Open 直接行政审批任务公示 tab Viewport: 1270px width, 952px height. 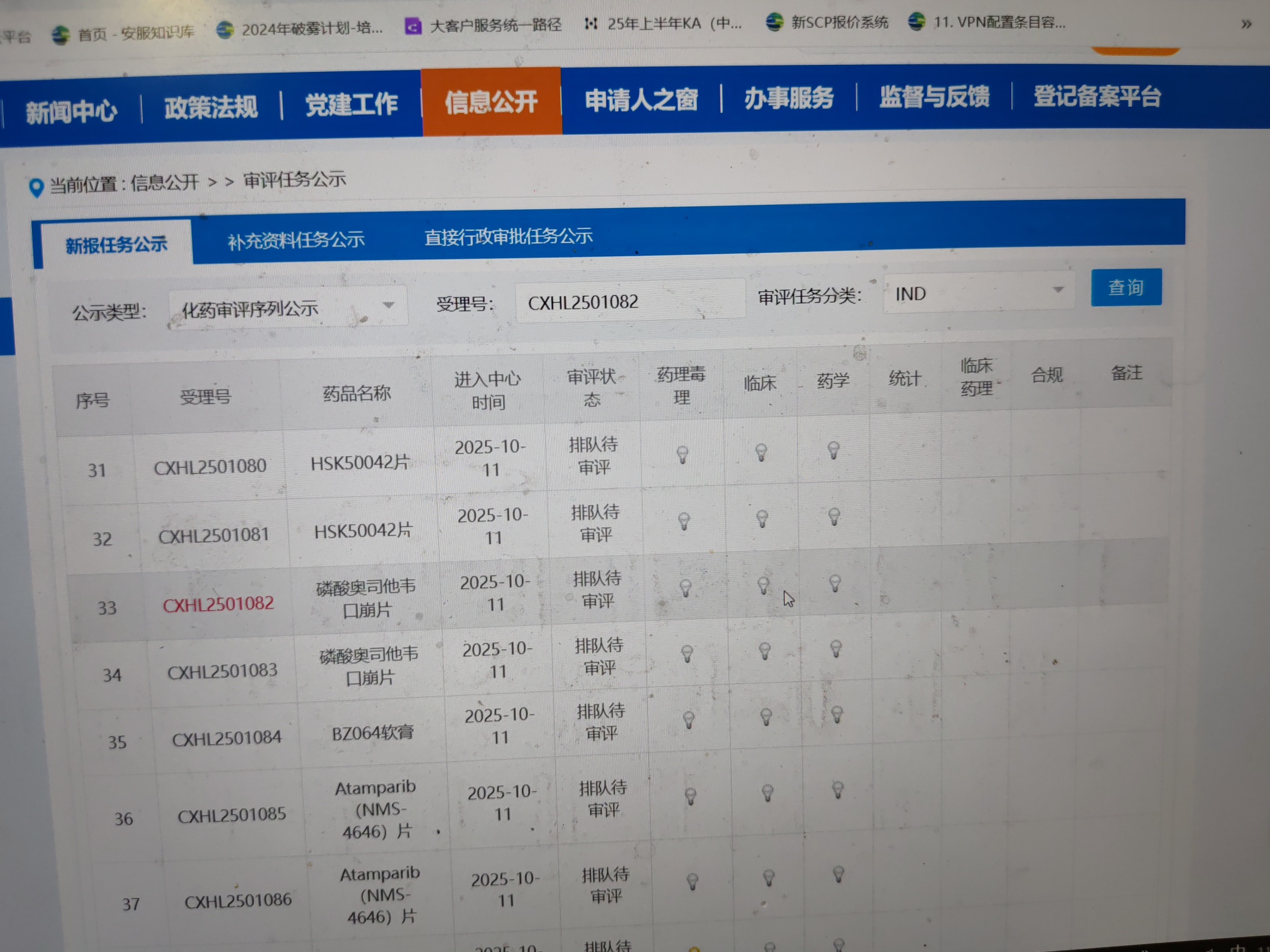pyautogui.click(x=508, y=237)
